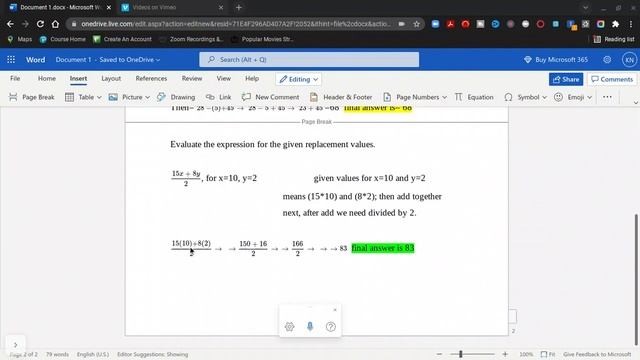Zoom in with the plus button

click(x=505, y=354)
